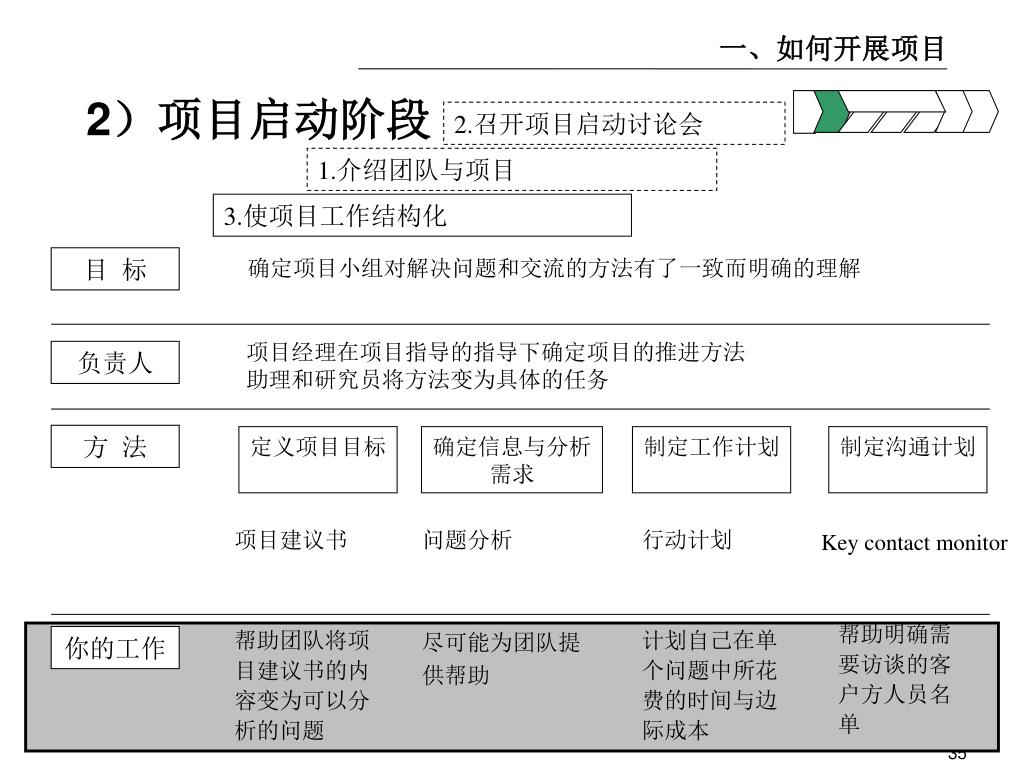
Task: Click the text '行动计划'
Action: click(687, 540)
